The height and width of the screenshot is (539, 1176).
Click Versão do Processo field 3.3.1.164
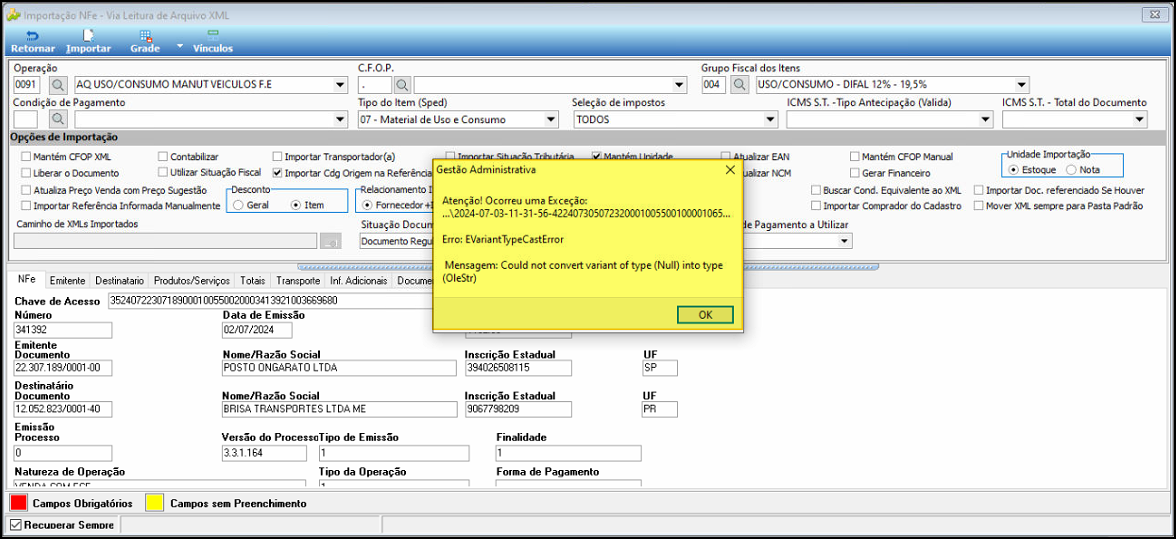(264, 453)
